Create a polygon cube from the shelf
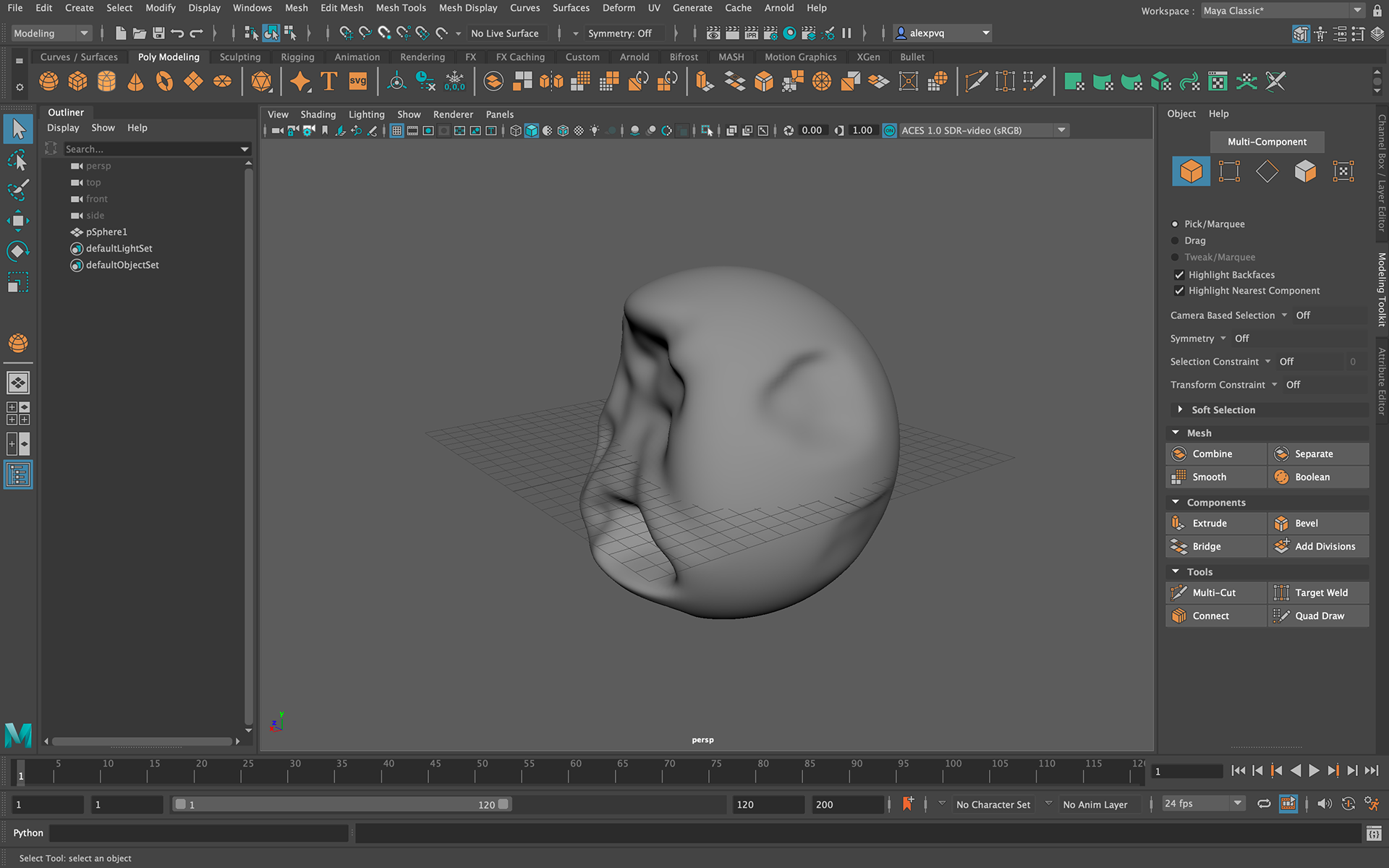 77,82
